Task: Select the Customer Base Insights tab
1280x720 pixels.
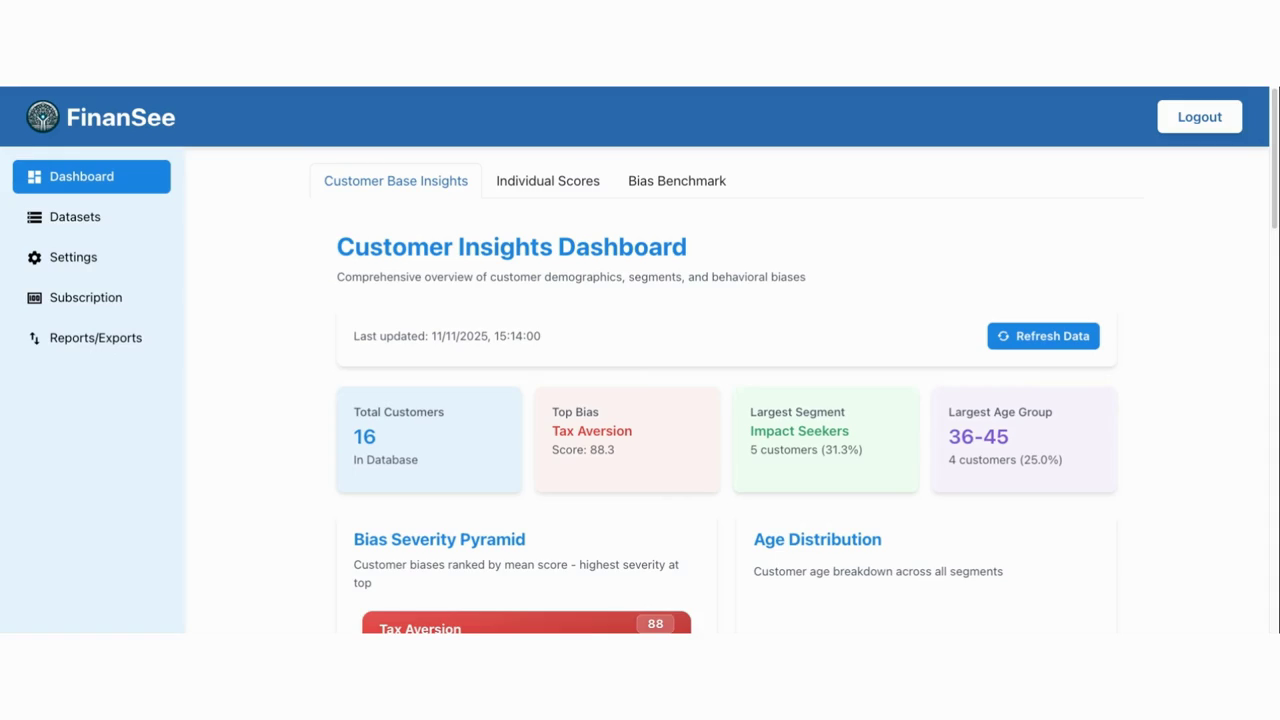Action: coord(395,181)
